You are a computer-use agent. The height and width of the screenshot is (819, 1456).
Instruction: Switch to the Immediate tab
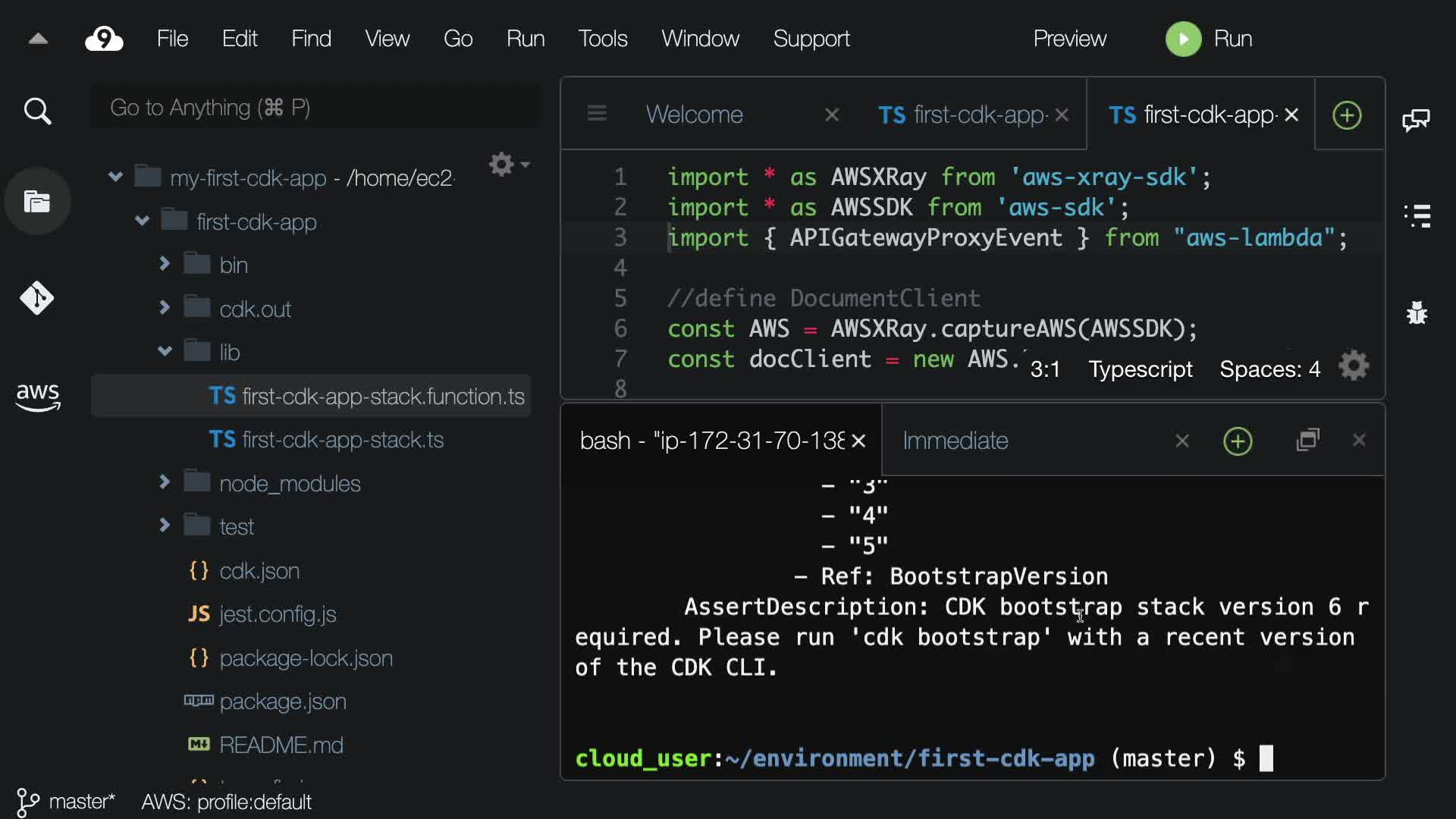click(x=955, y=441)
